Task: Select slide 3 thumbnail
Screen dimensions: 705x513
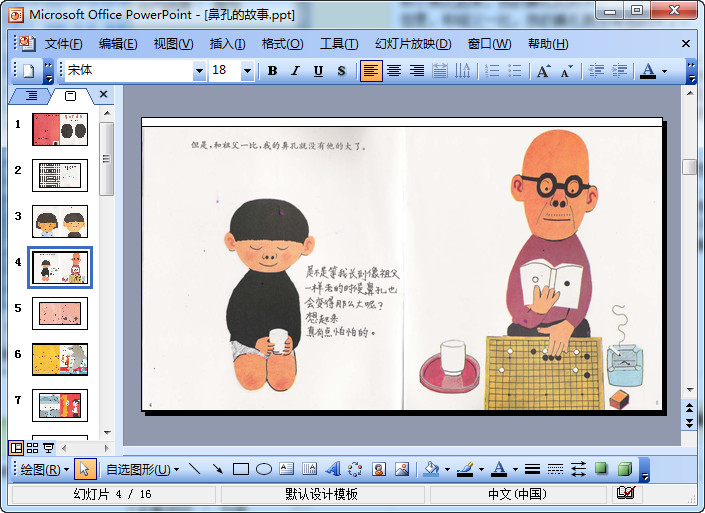Action: [x=60, y=221]
